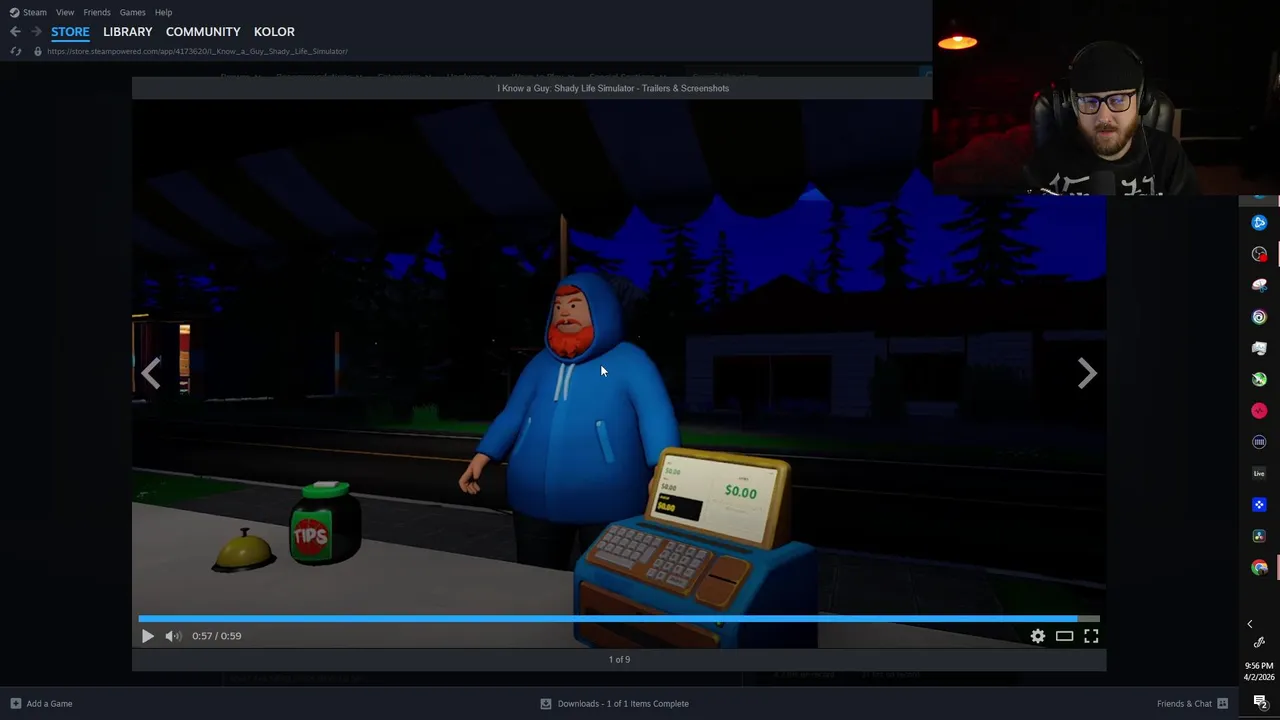Open the DaVinci Resolve taskbar icon
Viewport: 1280px width, 720px height.
pos(1259,536)
